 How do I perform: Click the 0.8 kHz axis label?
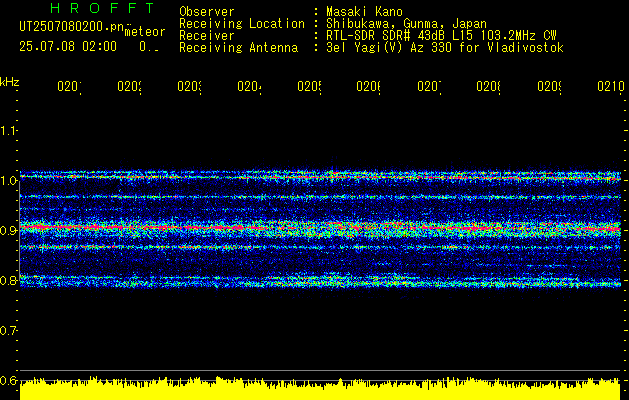pyautogui.click(x=8, y=280)
